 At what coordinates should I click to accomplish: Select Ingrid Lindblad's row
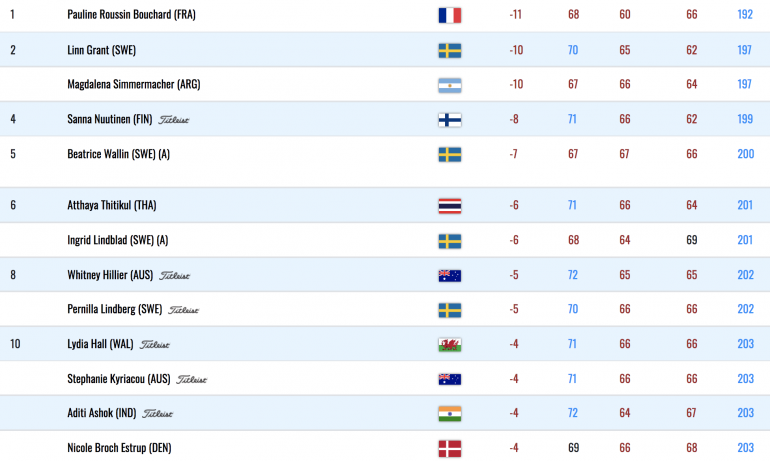click(385, 240)
